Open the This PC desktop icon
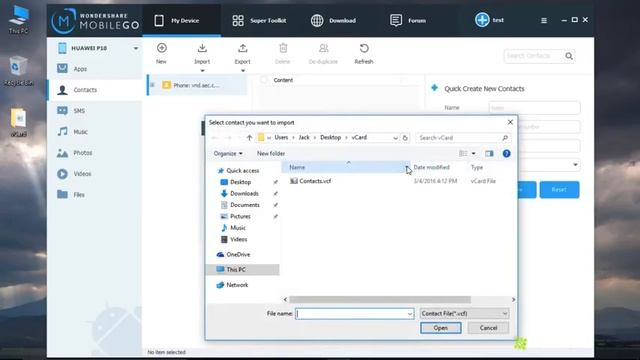This screenshot has height=360, width=640. (x=18, y=20)
